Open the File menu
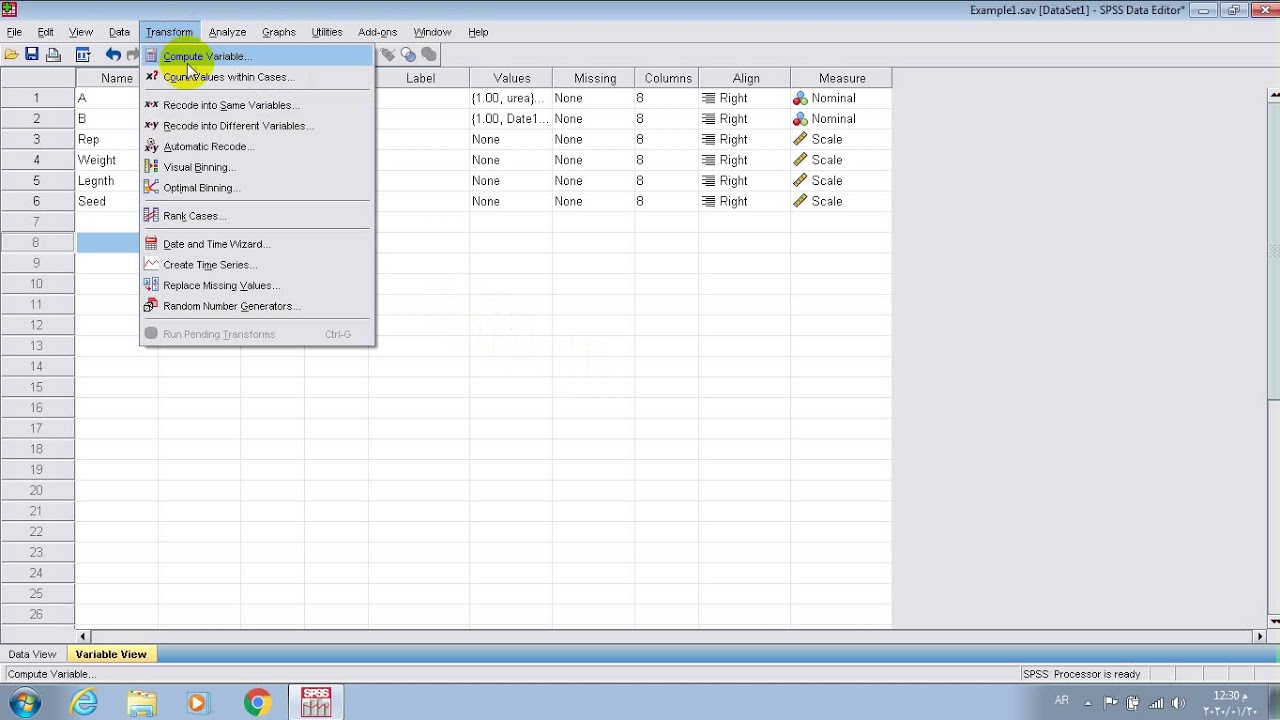Screen dimensions: 1280x720 tap(14, 32)
